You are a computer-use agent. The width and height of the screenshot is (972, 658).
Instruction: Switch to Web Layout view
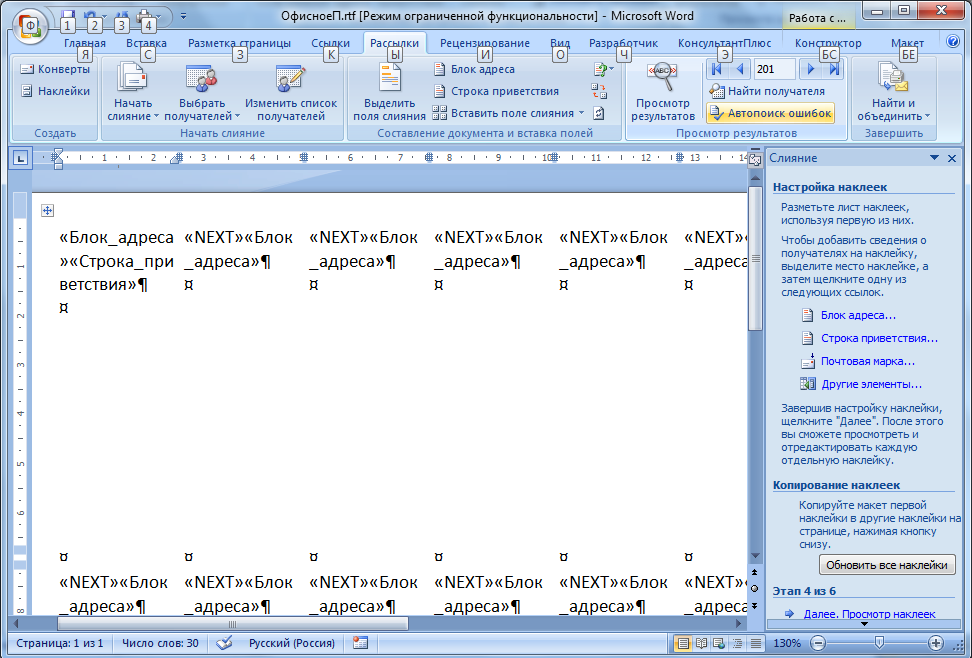click(719, 643)
